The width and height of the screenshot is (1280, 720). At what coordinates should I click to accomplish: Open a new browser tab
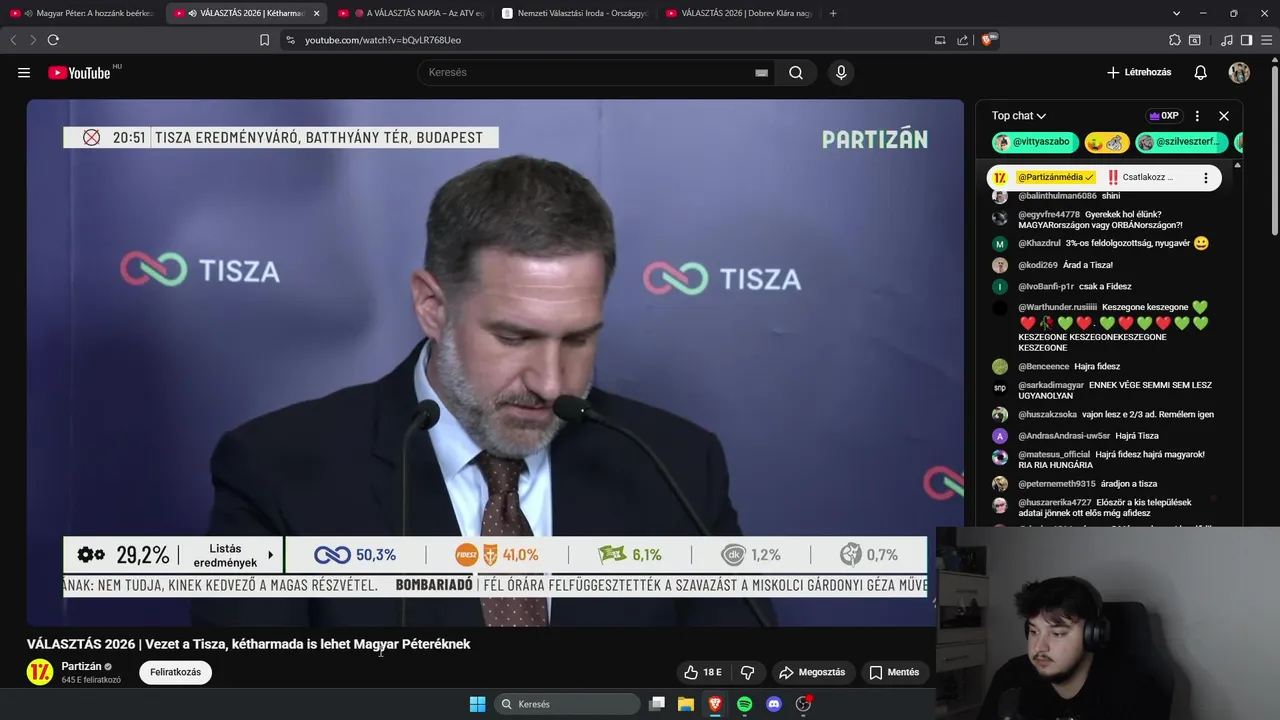(833, 13)
